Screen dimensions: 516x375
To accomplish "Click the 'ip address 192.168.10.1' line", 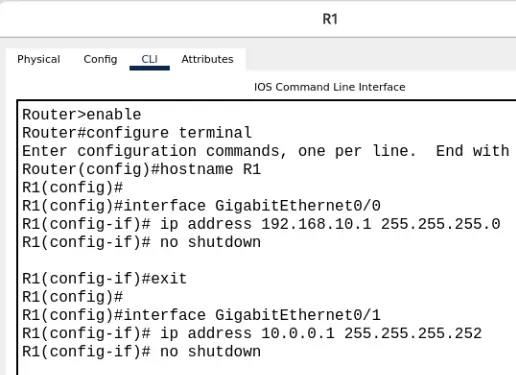I will 261,224.
